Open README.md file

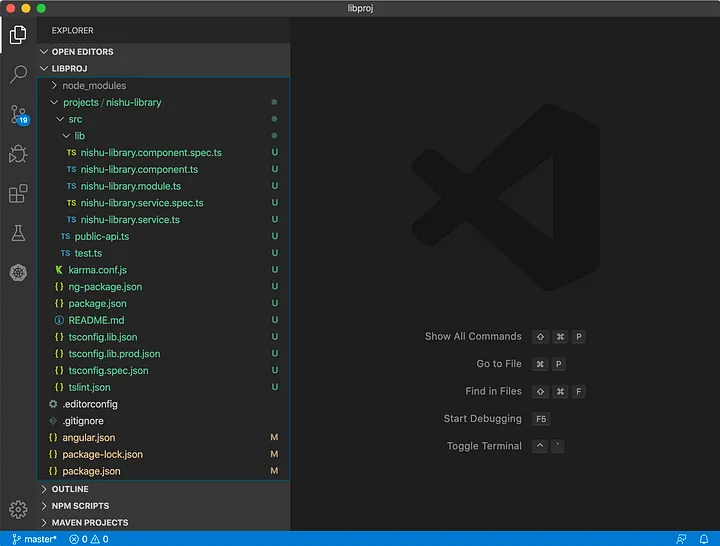tap(96, 320)
